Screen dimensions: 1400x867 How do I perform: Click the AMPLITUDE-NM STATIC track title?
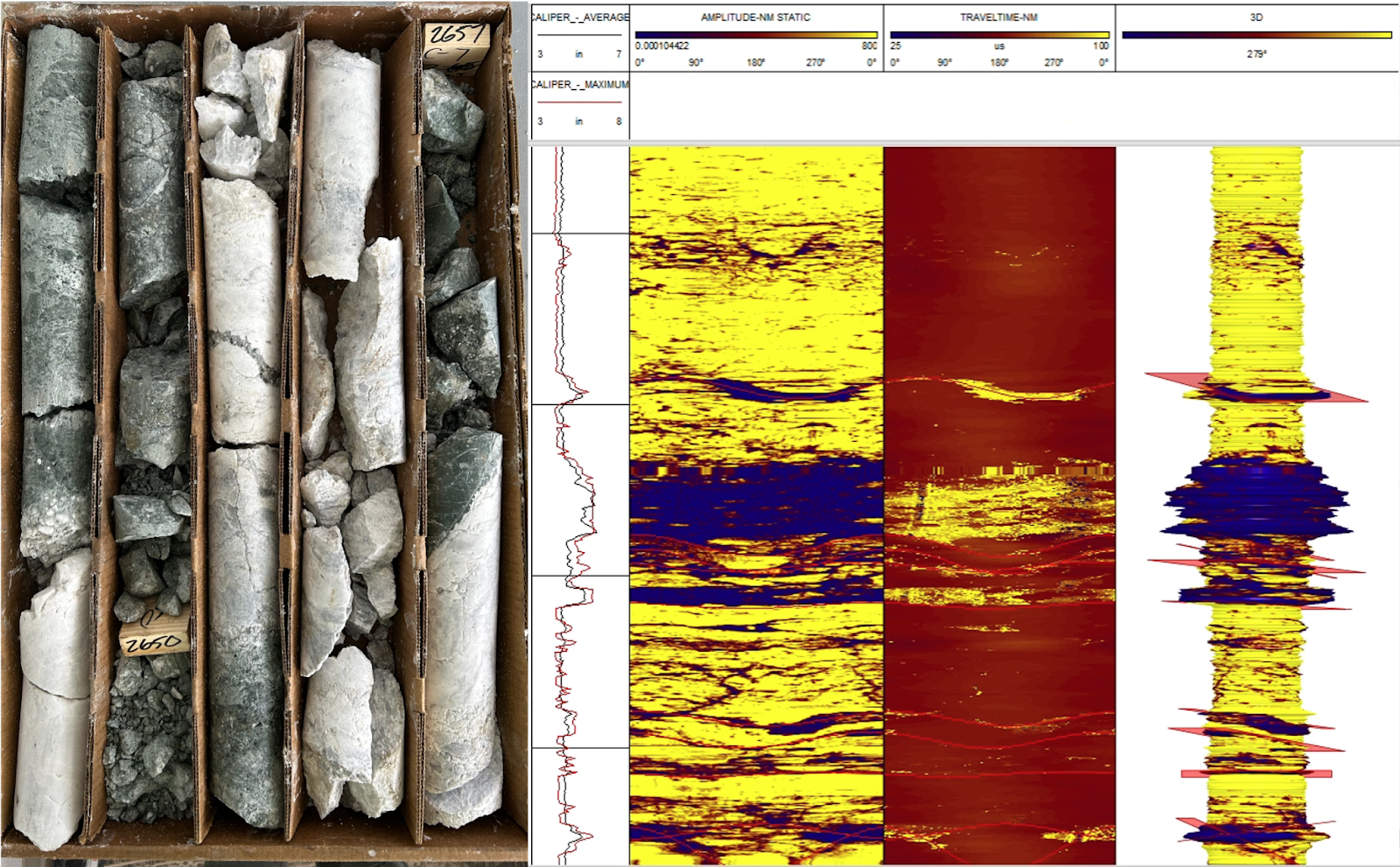756,17
